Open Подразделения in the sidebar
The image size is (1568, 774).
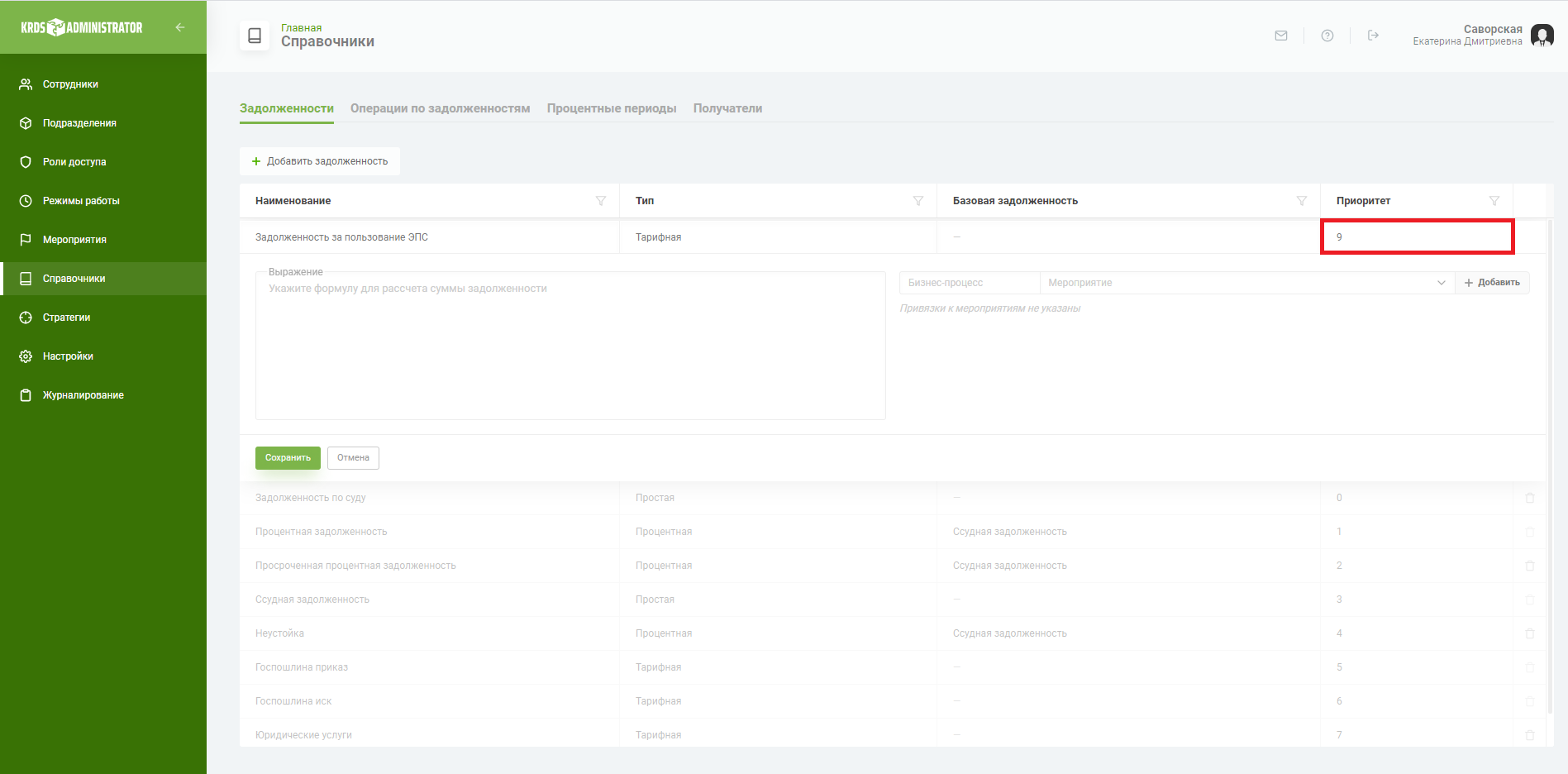(103, 123)
